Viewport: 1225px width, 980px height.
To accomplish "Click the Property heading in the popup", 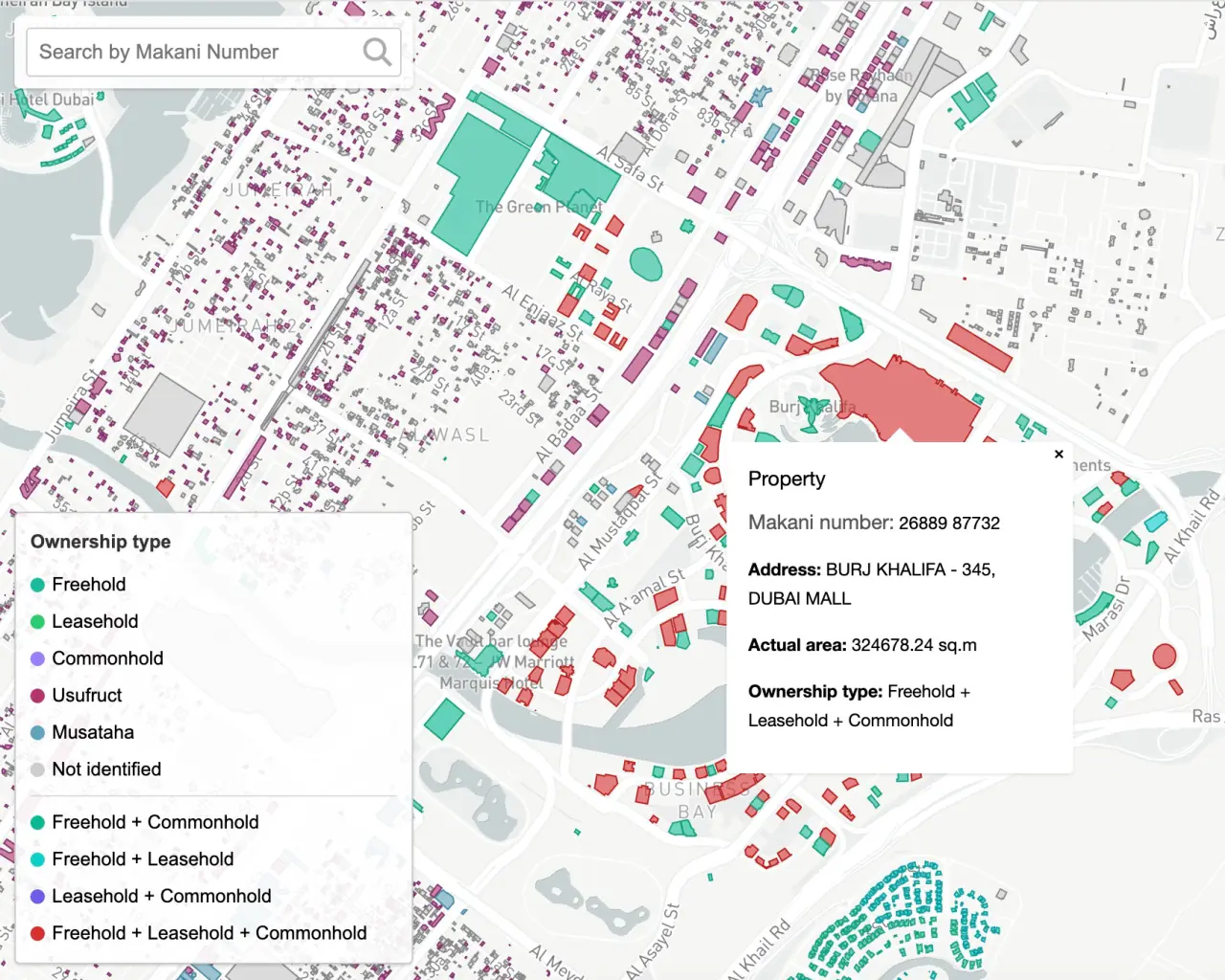I will click(x=787, y=479).
